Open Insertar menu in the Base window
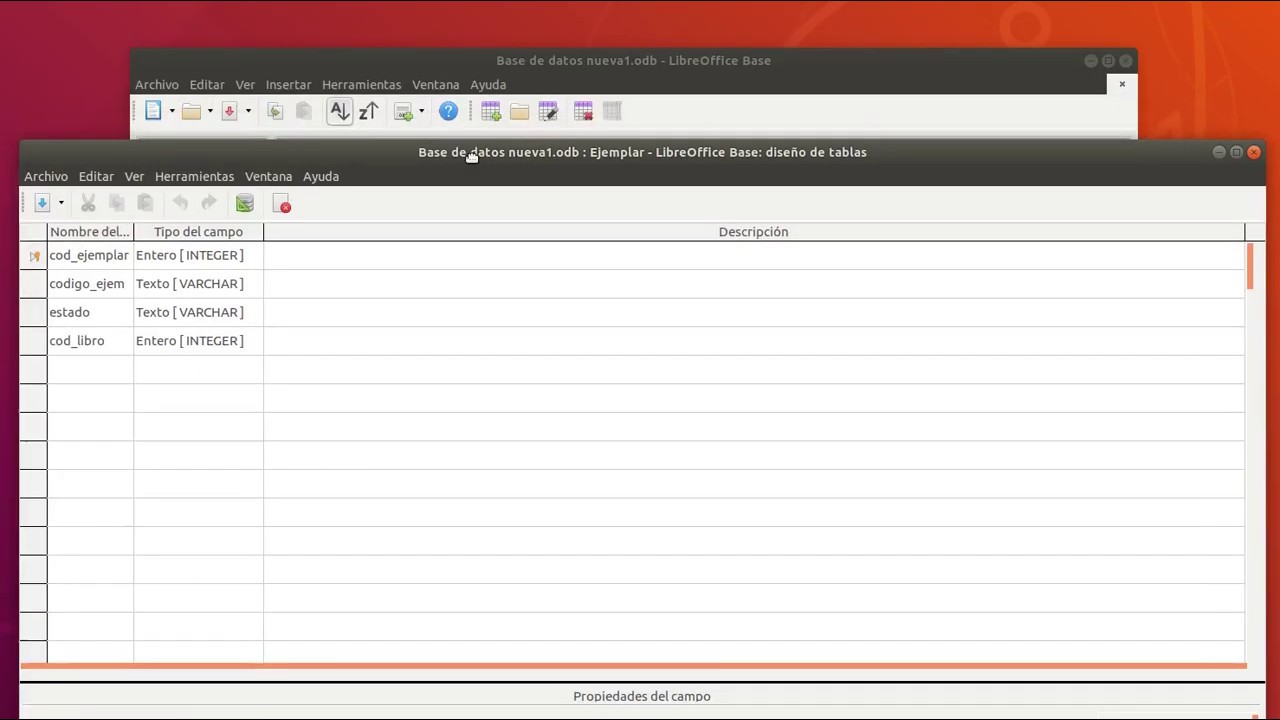This screenshot has width=1280, height=720. (x=288, y=85)
